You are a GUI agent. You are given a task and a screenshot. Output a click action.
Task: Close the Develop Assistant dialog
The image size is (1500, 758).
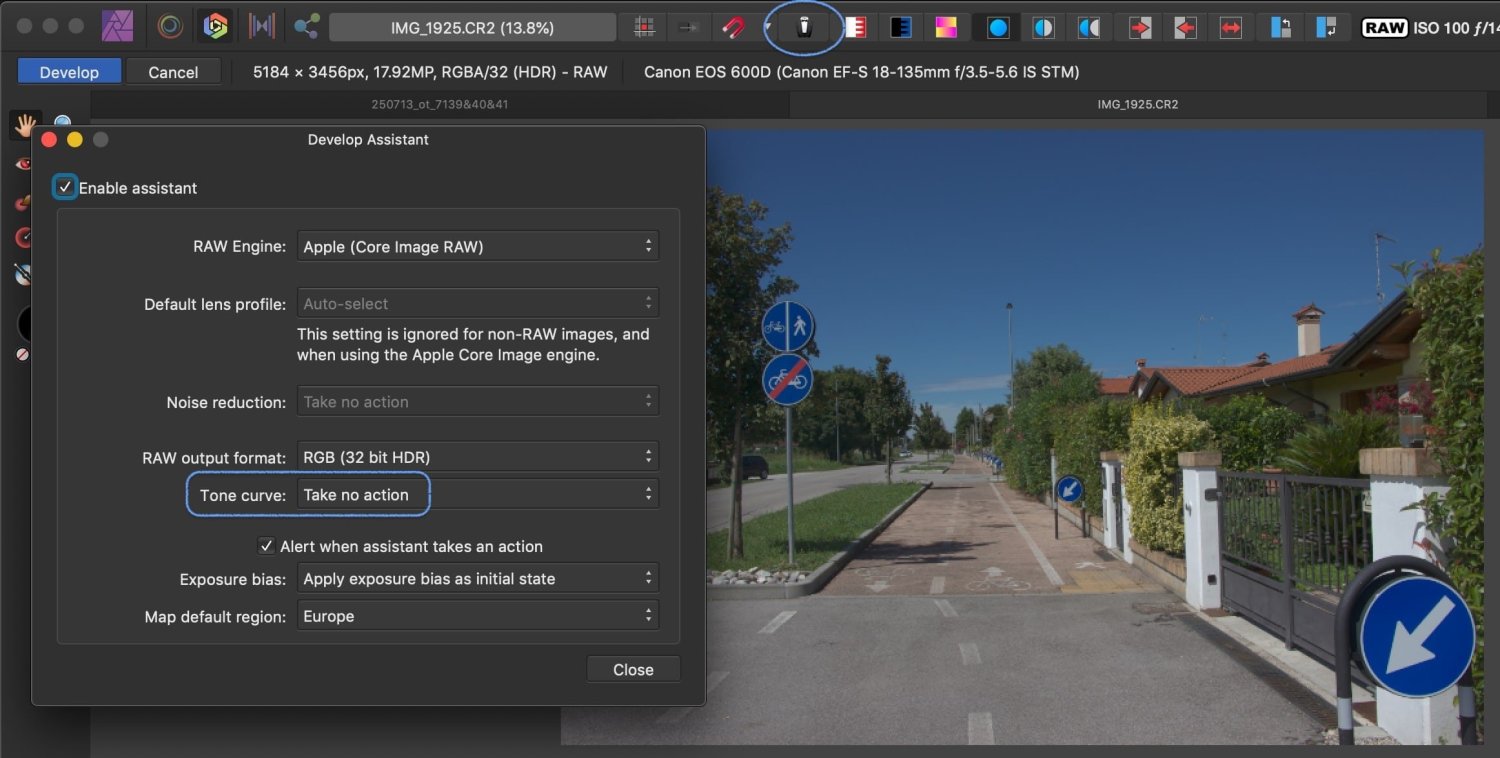[632, 669]
